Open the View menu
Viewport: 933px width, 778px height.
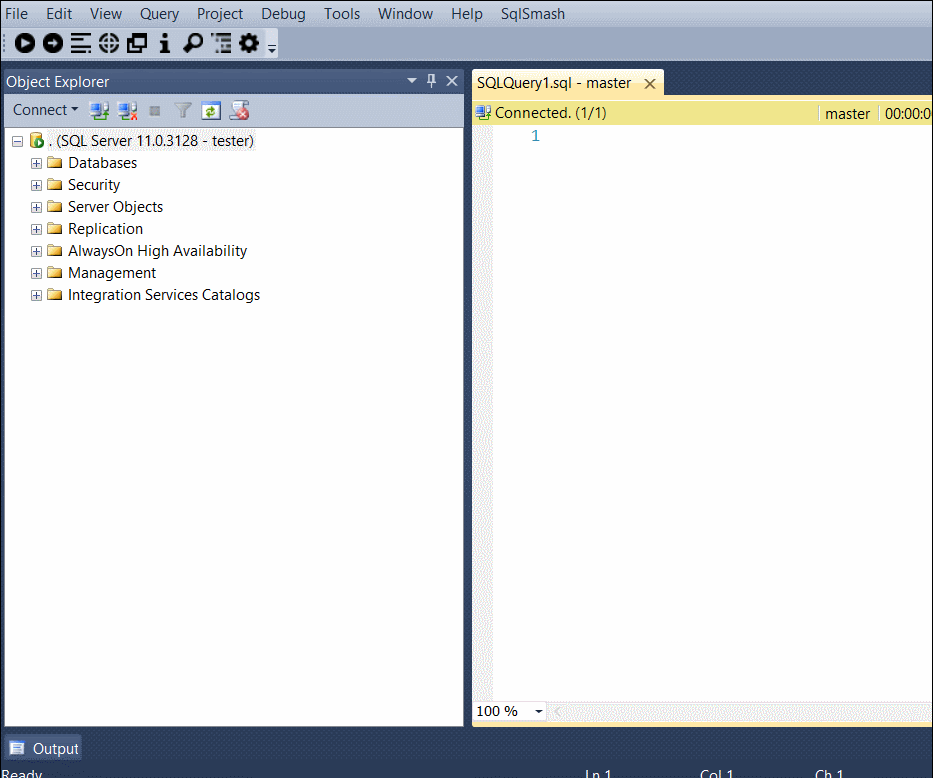pos(106,14)
